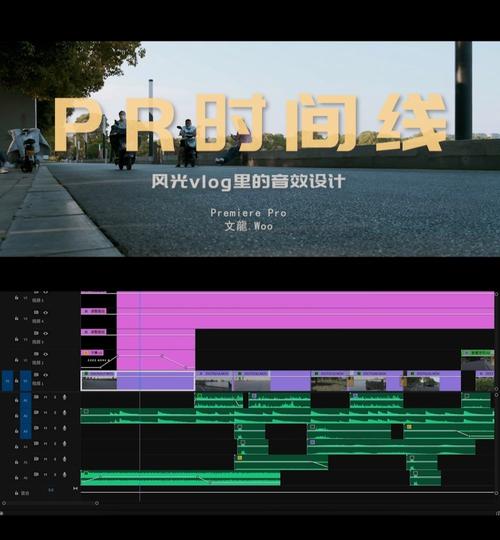Lock audio track A6
Image resolution: width=500 pixels, height=540 pixels.
tap(16, 478)
